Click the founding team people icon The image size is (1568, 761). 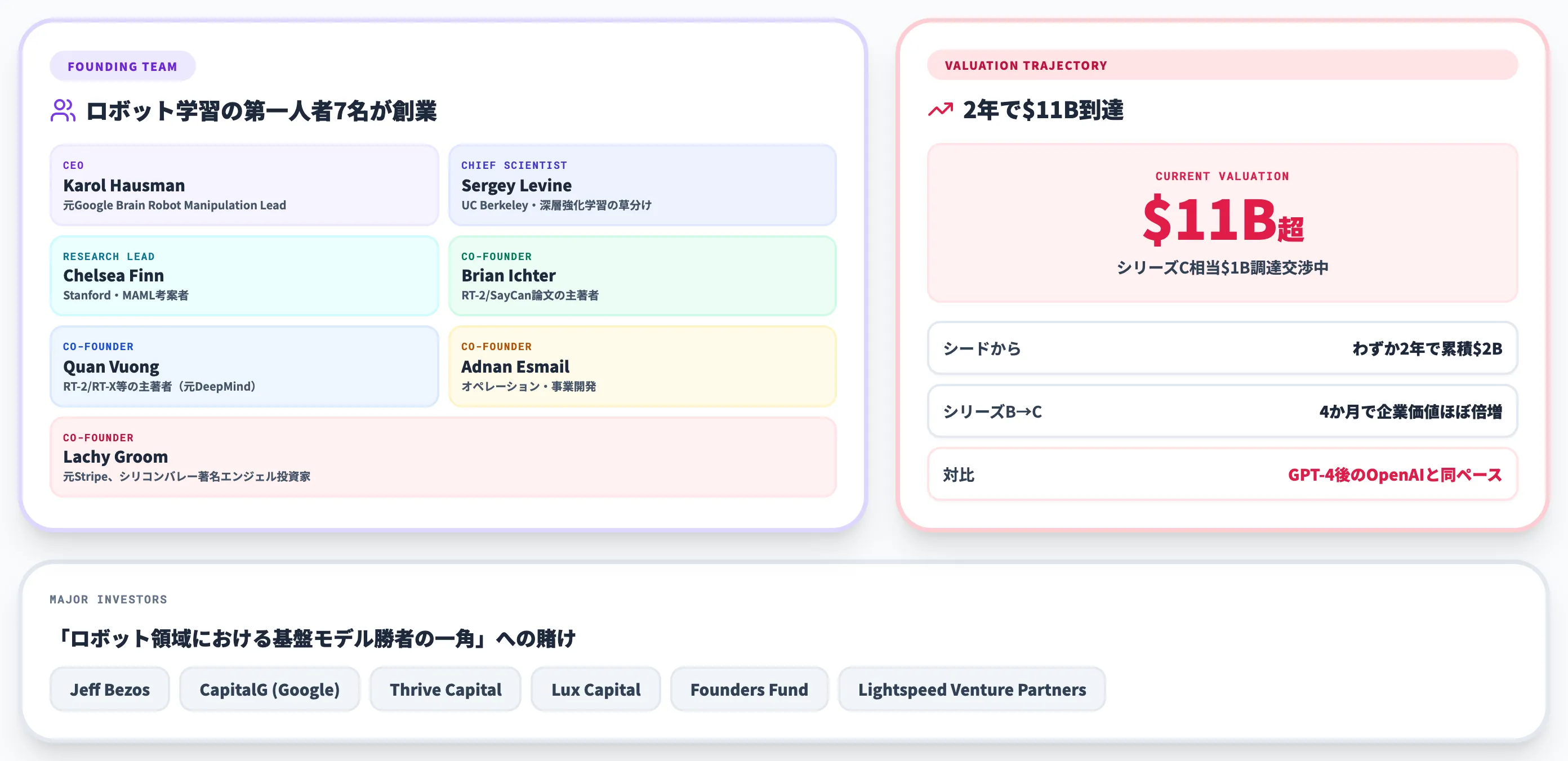pyautogui.click(x=63, y=111)
